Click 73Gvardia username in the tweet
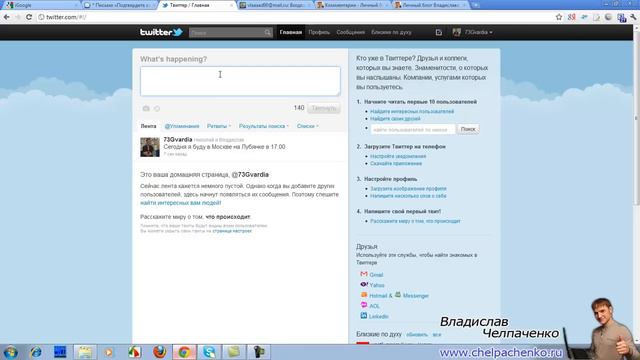Viewport: 640px width, 360px height. point(178,140)
